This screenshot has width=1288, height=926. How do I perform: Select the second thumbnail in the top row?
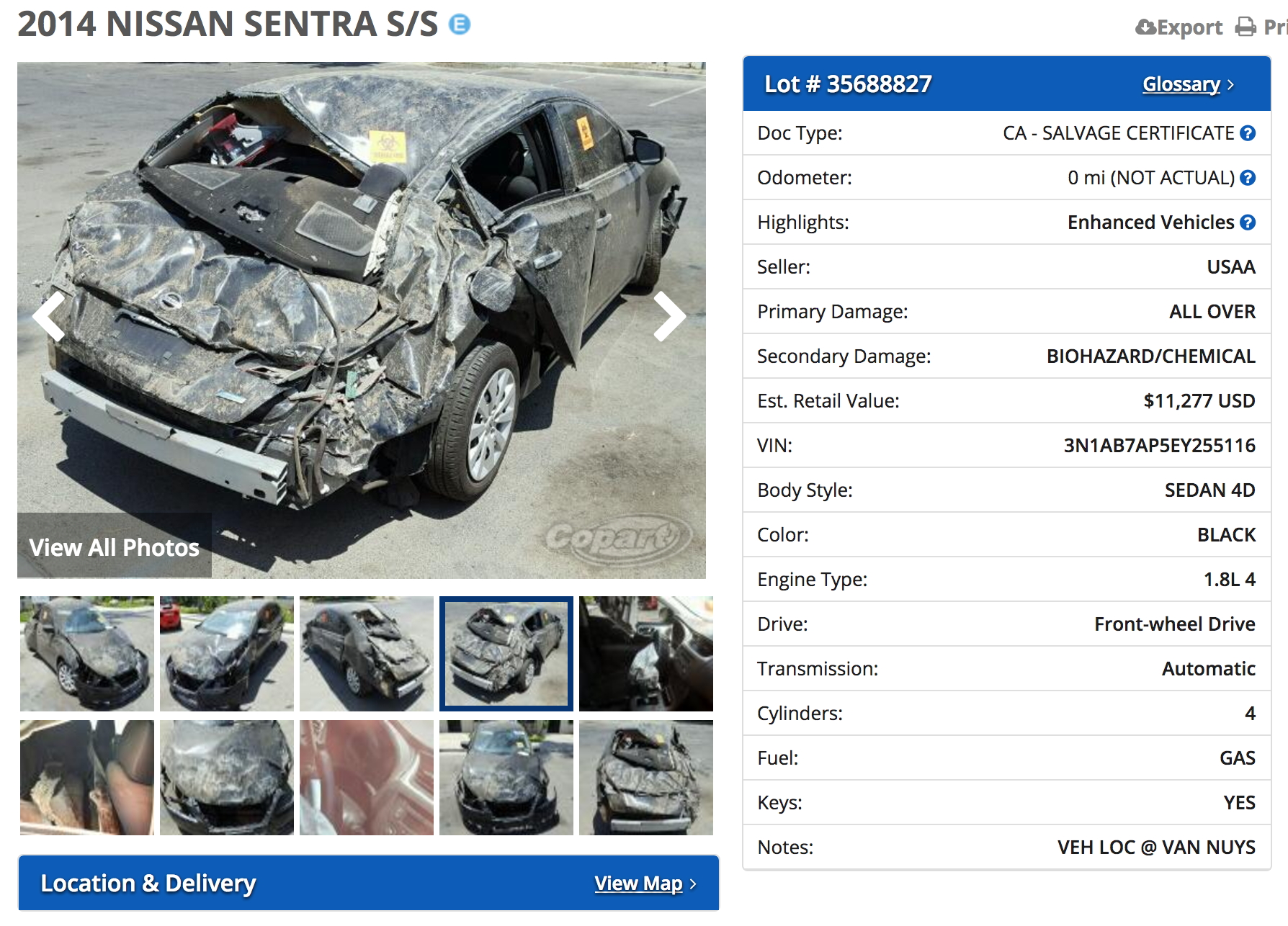coord(227,654)
